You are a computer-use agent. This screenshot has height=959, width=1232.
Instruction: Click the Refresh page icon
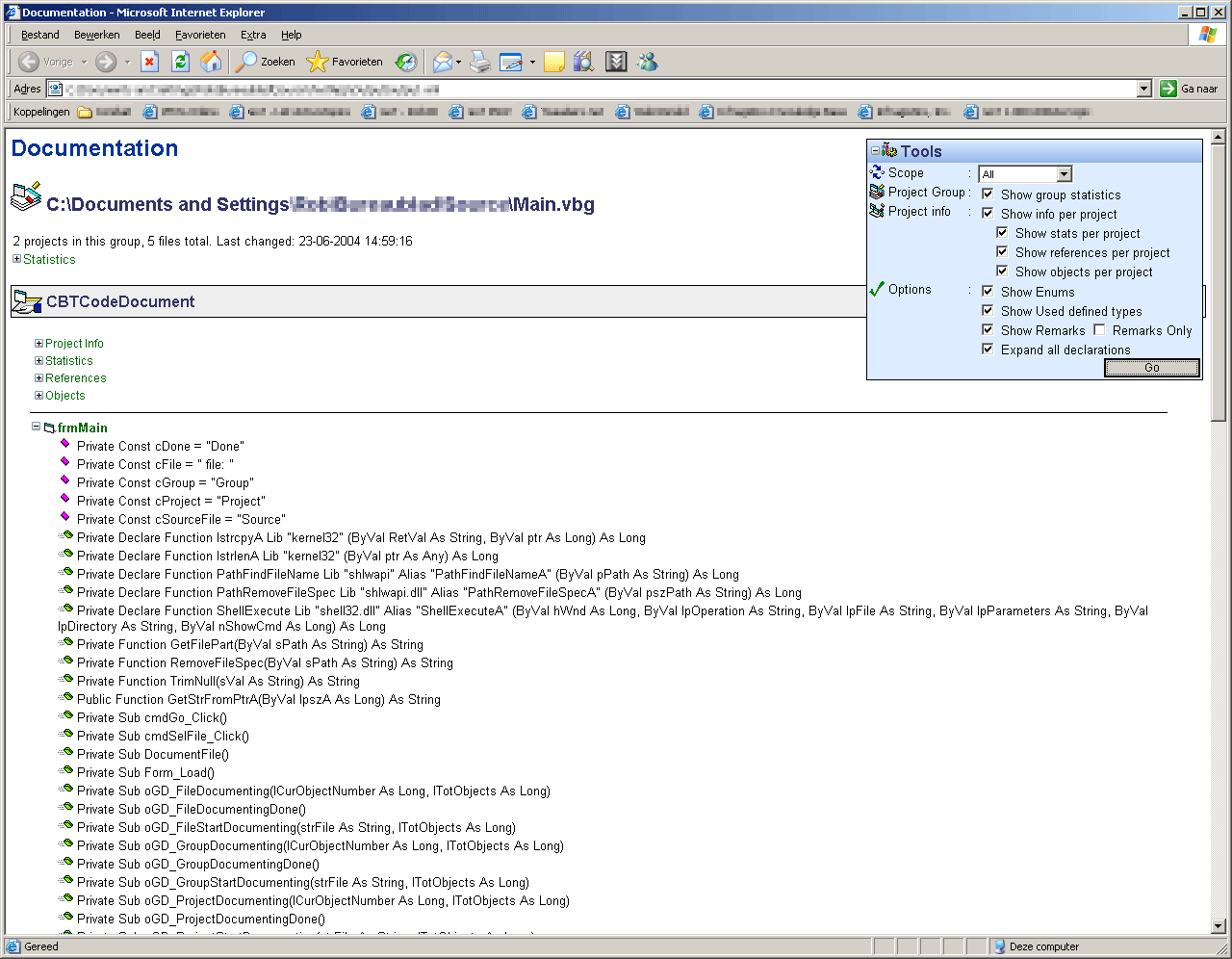pos(180,62)
